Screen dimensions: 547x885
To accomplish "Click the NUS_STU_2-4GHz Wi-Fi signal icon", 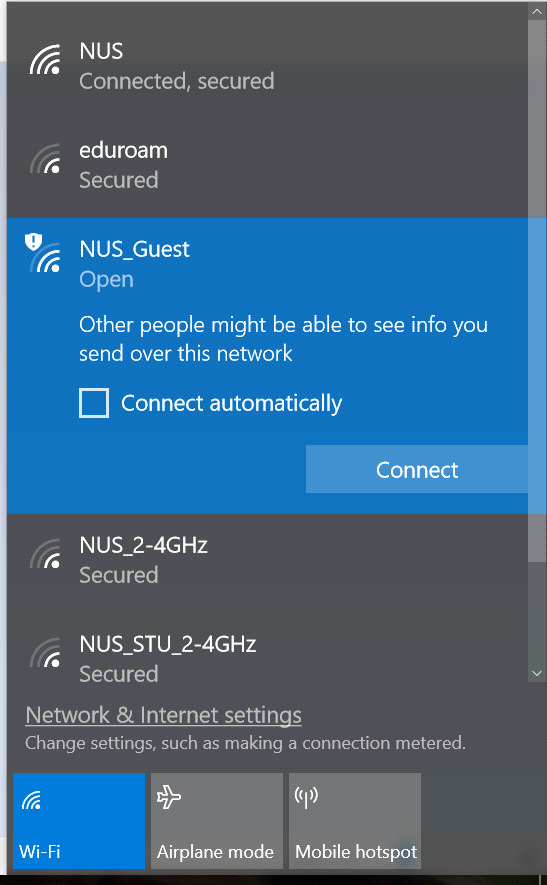I will coord(45,652).
